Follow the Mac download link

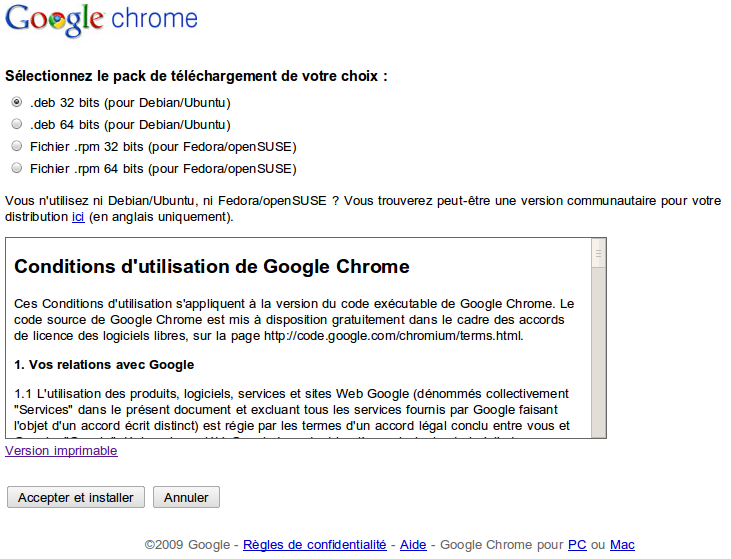click(x=622, y=545)
